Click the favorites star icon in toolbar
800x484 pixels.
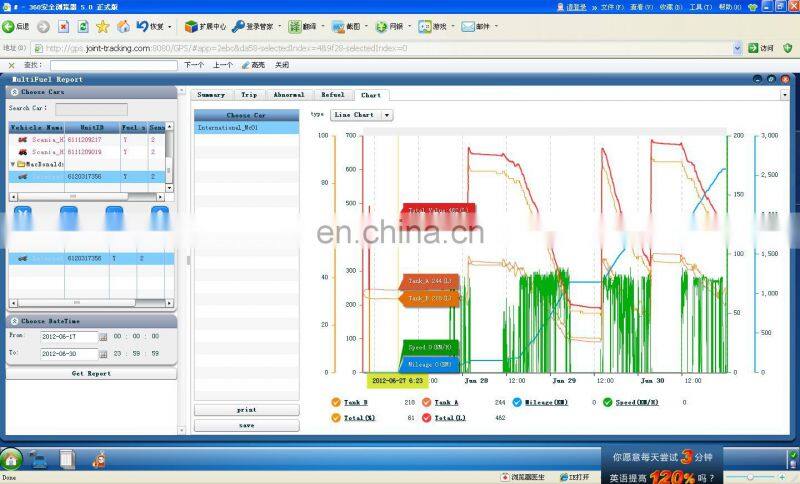(102, 26)
